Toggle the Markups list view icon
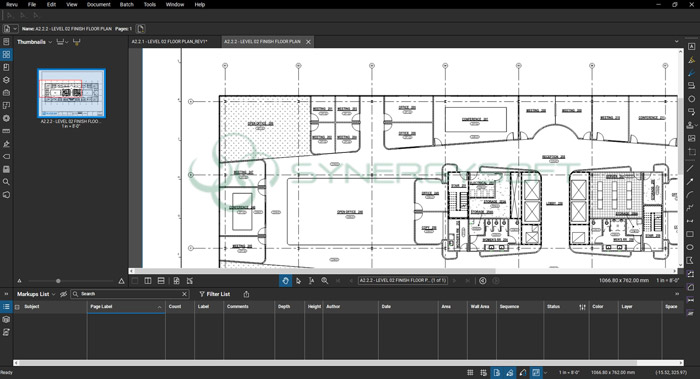700x379 pixels. coord(6,307)
